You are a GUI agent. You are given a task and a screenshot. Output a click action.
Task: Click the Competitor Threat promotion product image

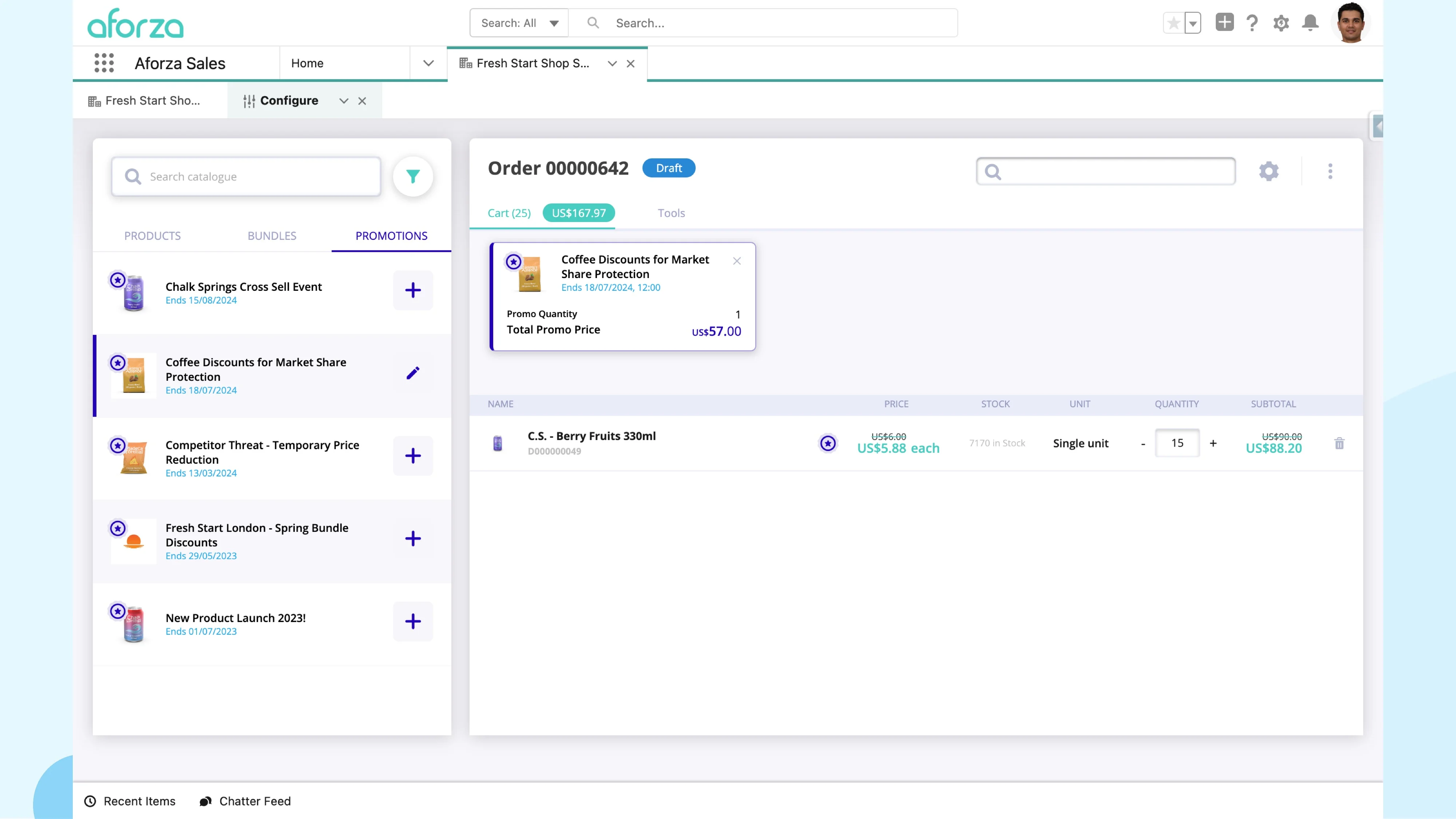(133, 458)
